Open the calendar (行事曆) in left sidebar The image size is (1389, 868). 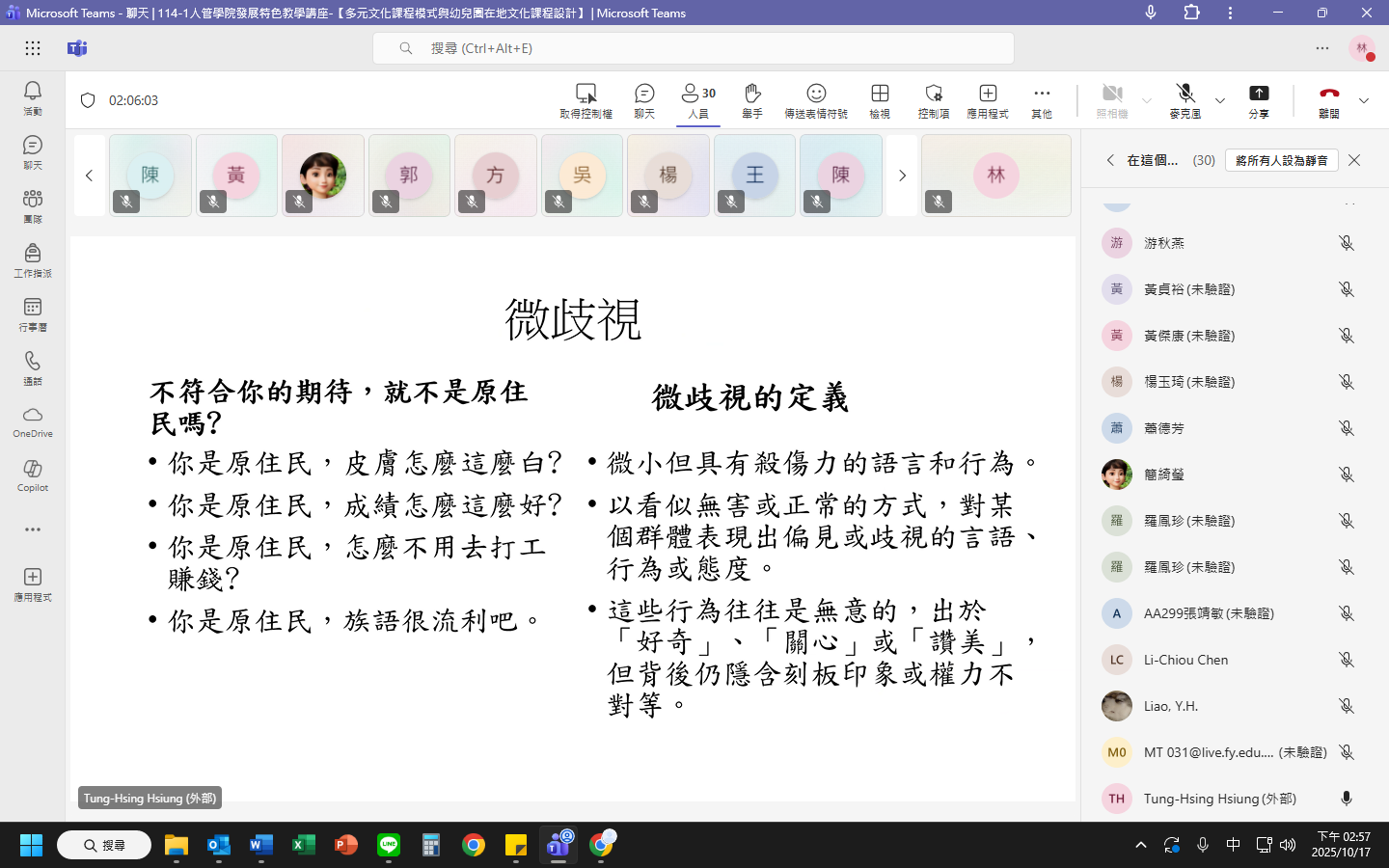click(33, 313)
